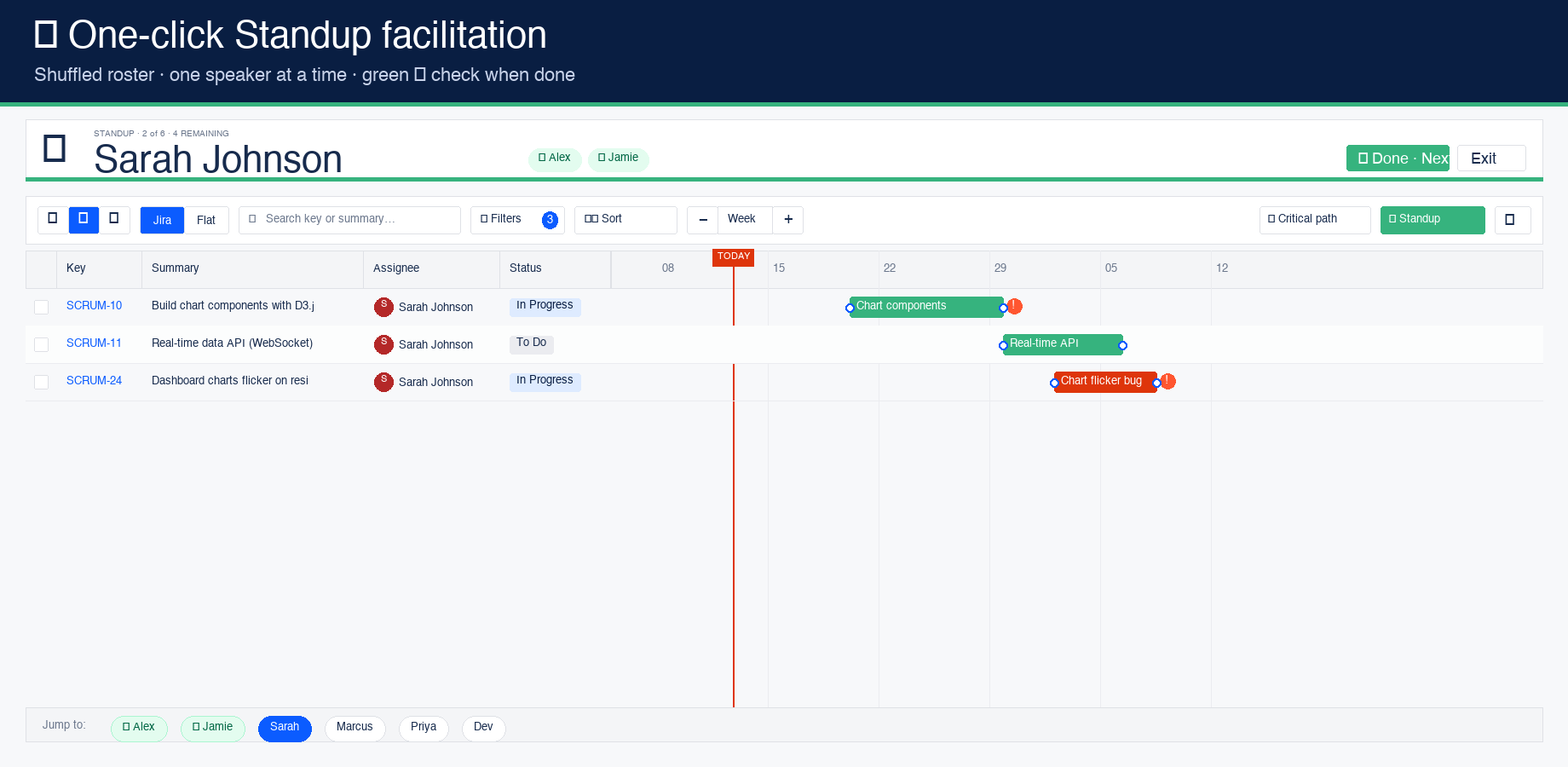The image size is (1568, 767).
Task: Click Done · Next to advance the standup
Action: click(1398, 158)
